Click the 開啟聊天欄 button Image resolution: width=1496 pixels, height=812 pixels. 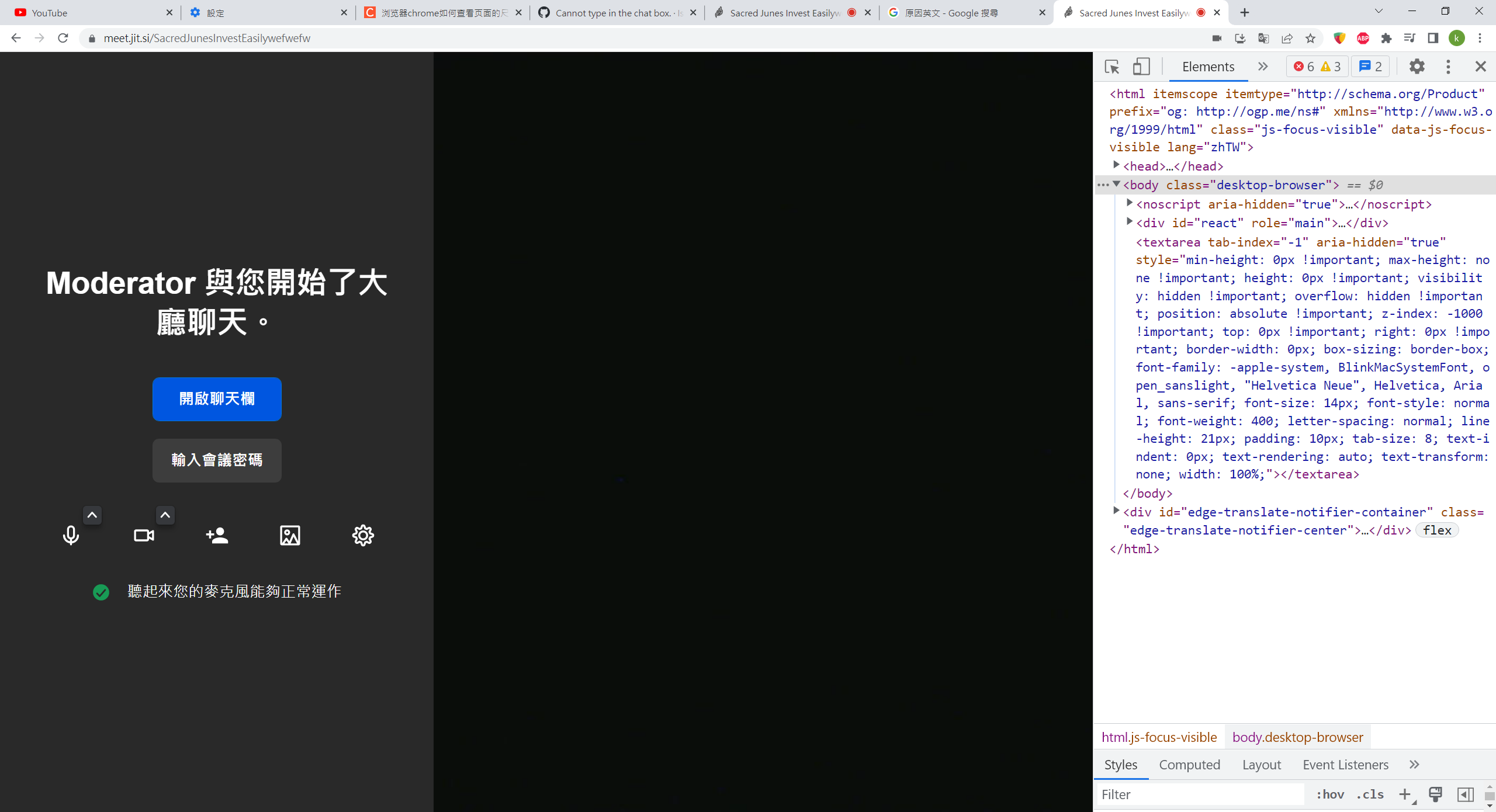(x=217, y=399)
